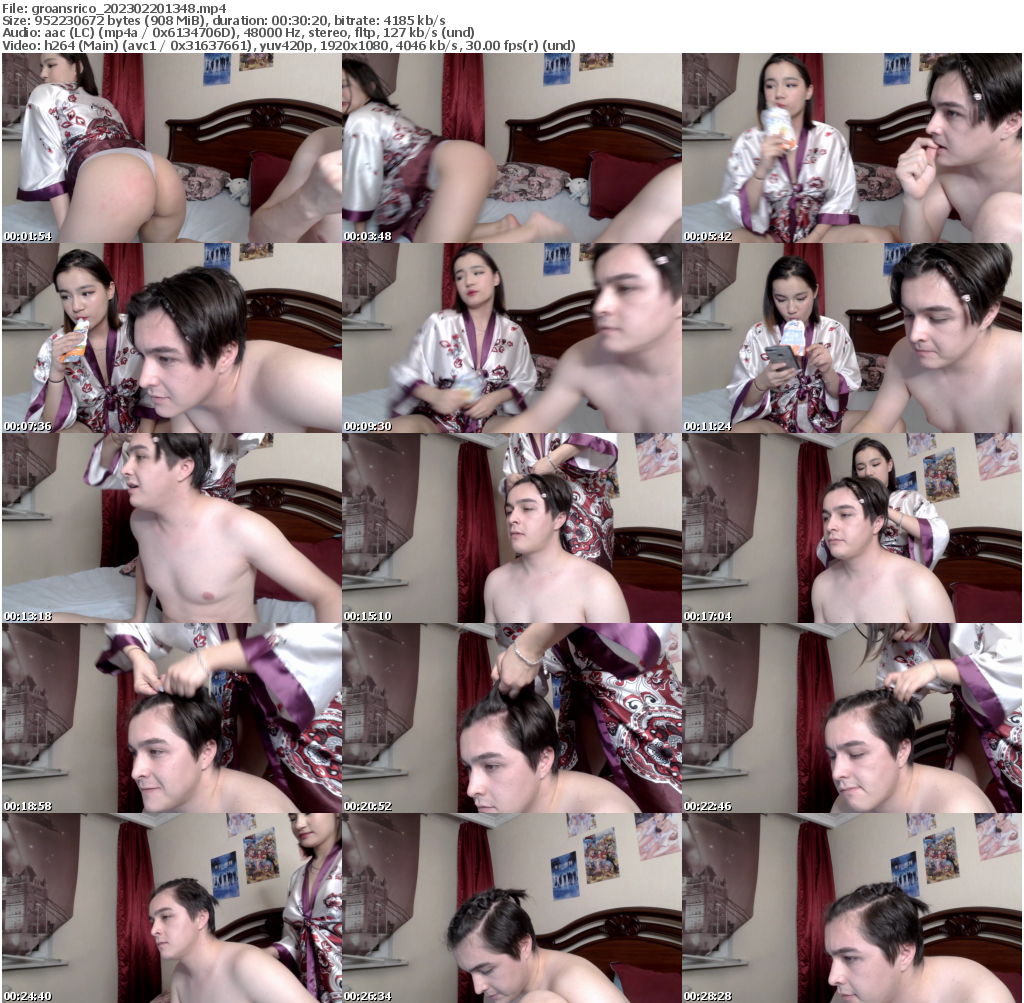The height and width of the screenshot is (1003, 1024).
Task: Click the frame with timestamp 00:22:46
Action: 851,718
